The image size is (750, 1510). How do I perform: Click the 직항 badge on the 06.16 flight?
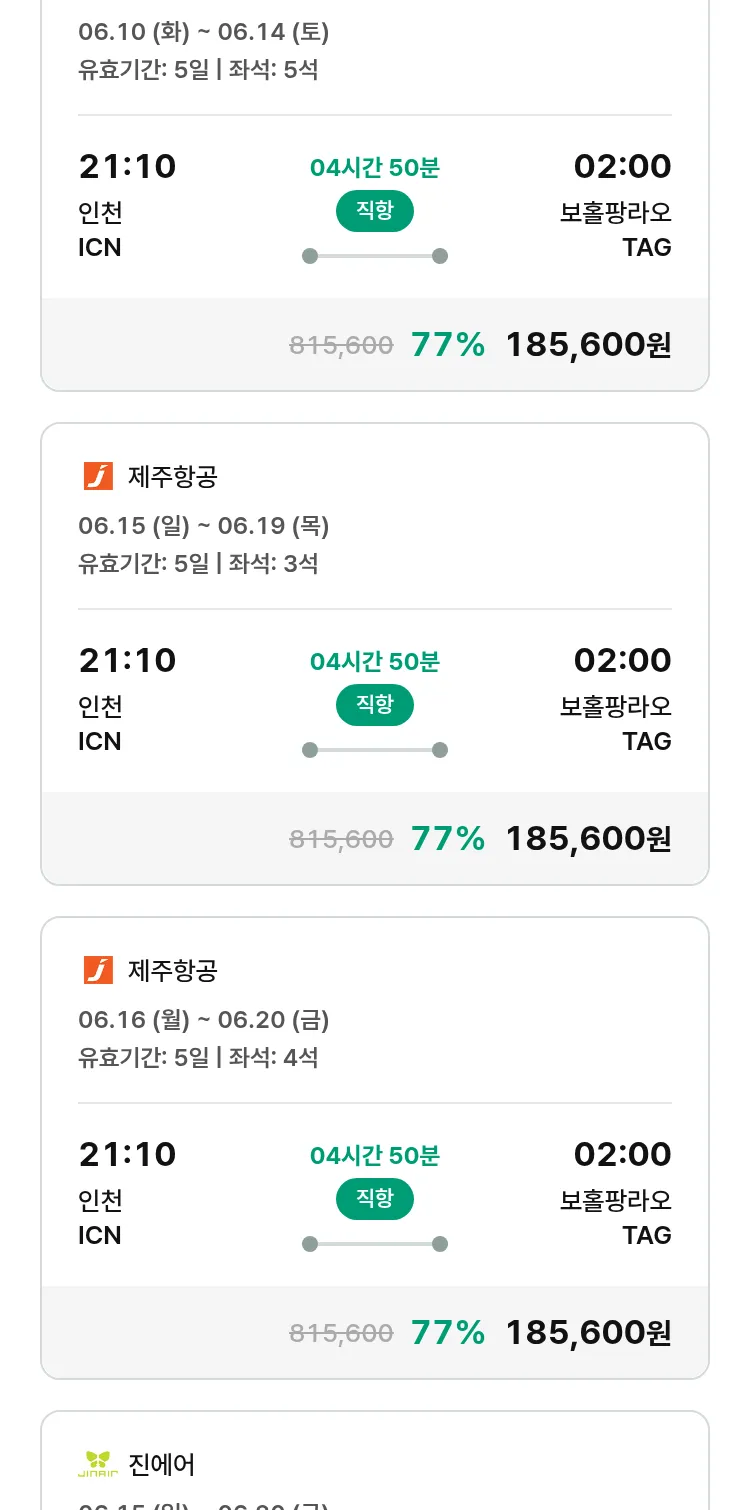(x=375, y=1198)
